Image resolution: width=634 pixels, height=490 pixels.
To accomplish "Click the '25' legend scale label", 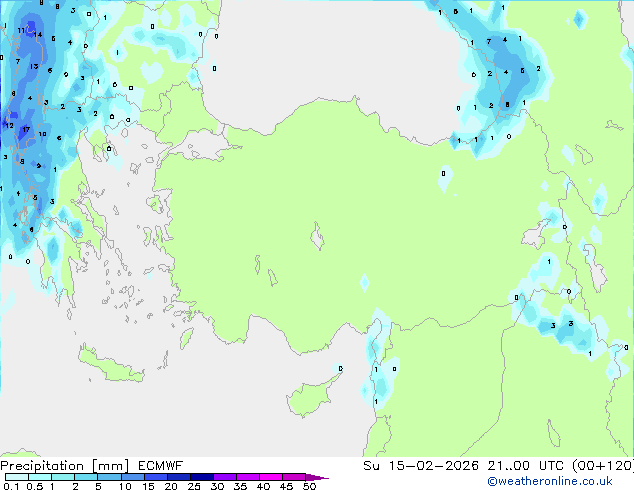I will tap(194, 486).
